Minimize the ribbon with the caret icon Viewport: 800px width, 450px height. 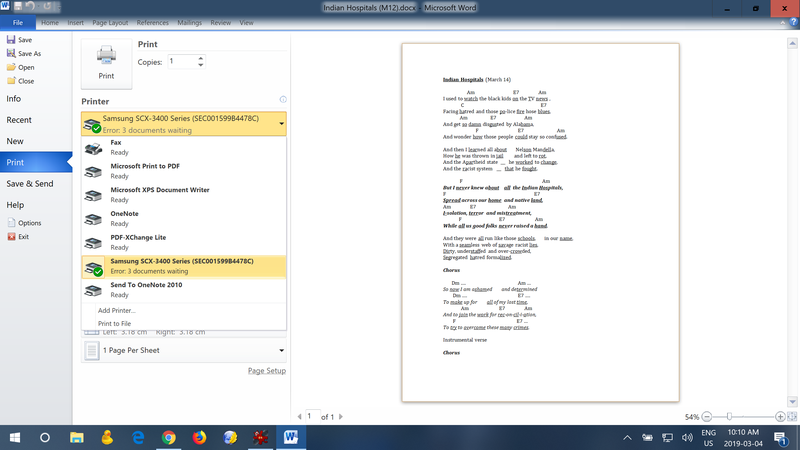coord(783,22)
